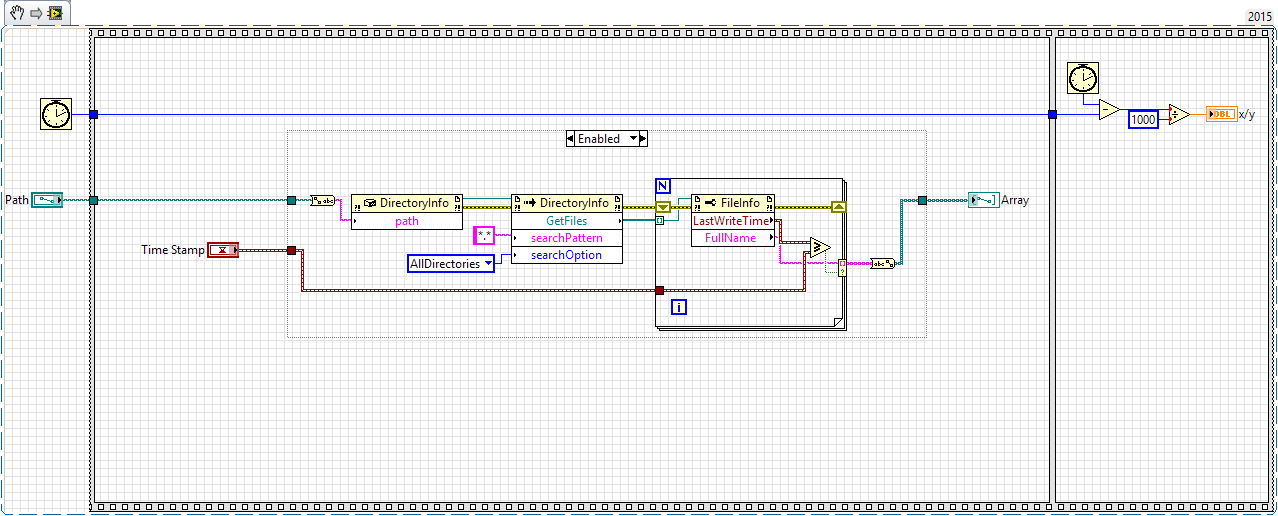Select the FullName property row
This screenshot has width=1278, height=516.
pos(733,238)
